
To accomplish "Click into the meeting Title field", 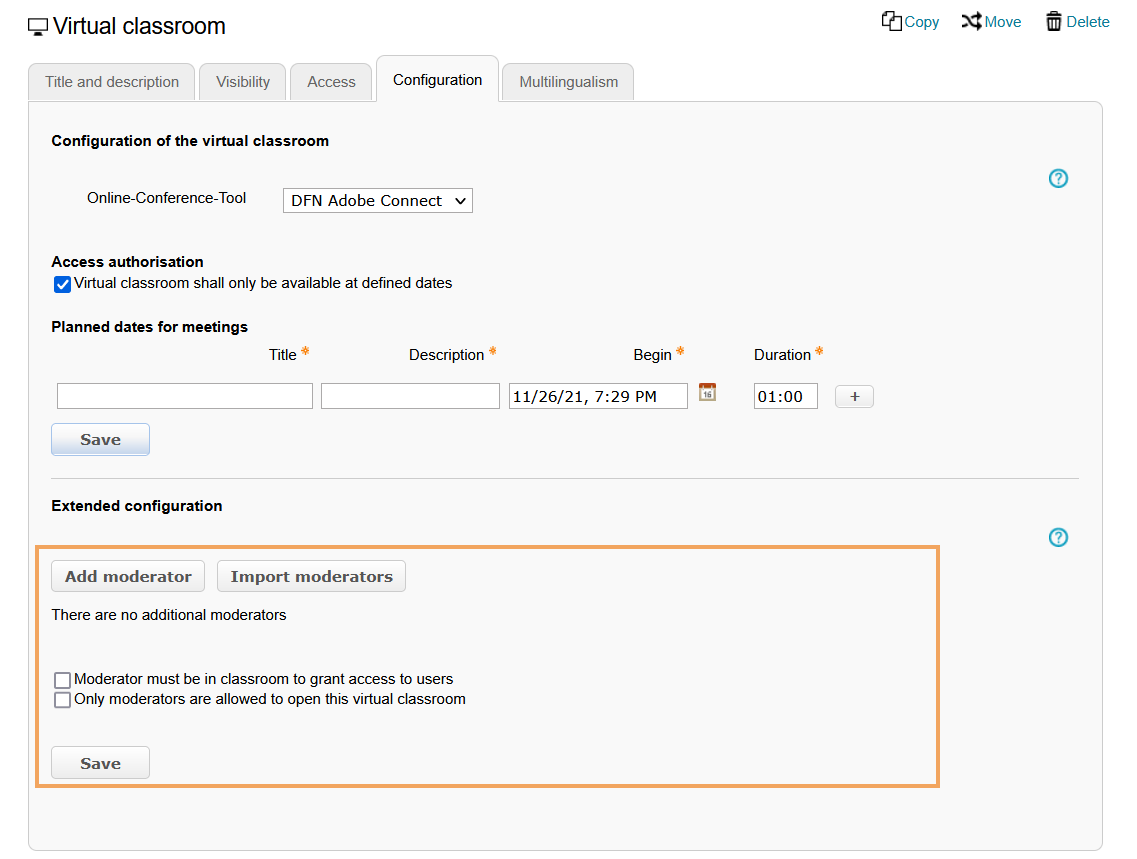I will pos(185,396).
